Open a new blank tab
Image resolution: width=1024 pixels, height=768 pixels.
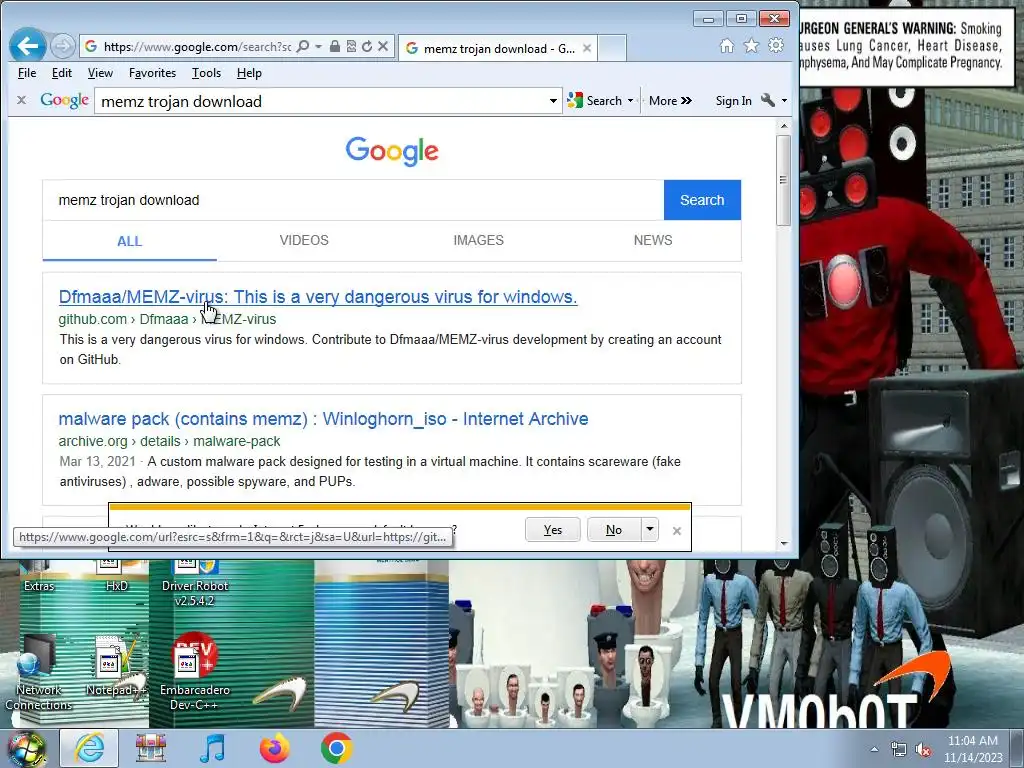pos(612,48)
